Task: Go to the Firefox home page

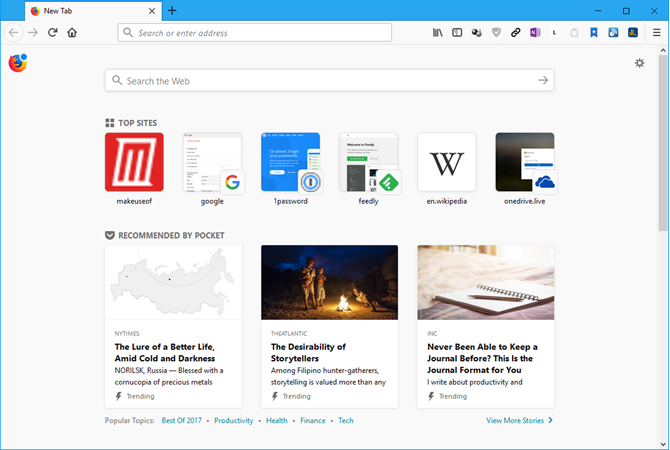Action: click(x=72, y=33)
